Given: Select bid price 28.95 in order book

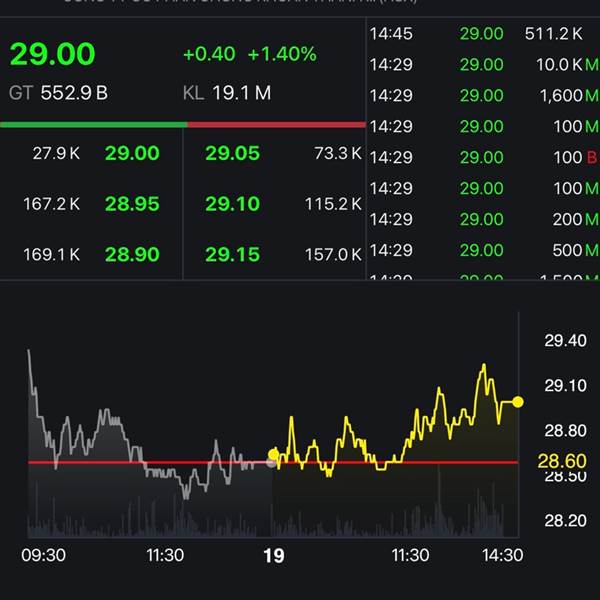Looking at the screenshot, I should point(132,204).
